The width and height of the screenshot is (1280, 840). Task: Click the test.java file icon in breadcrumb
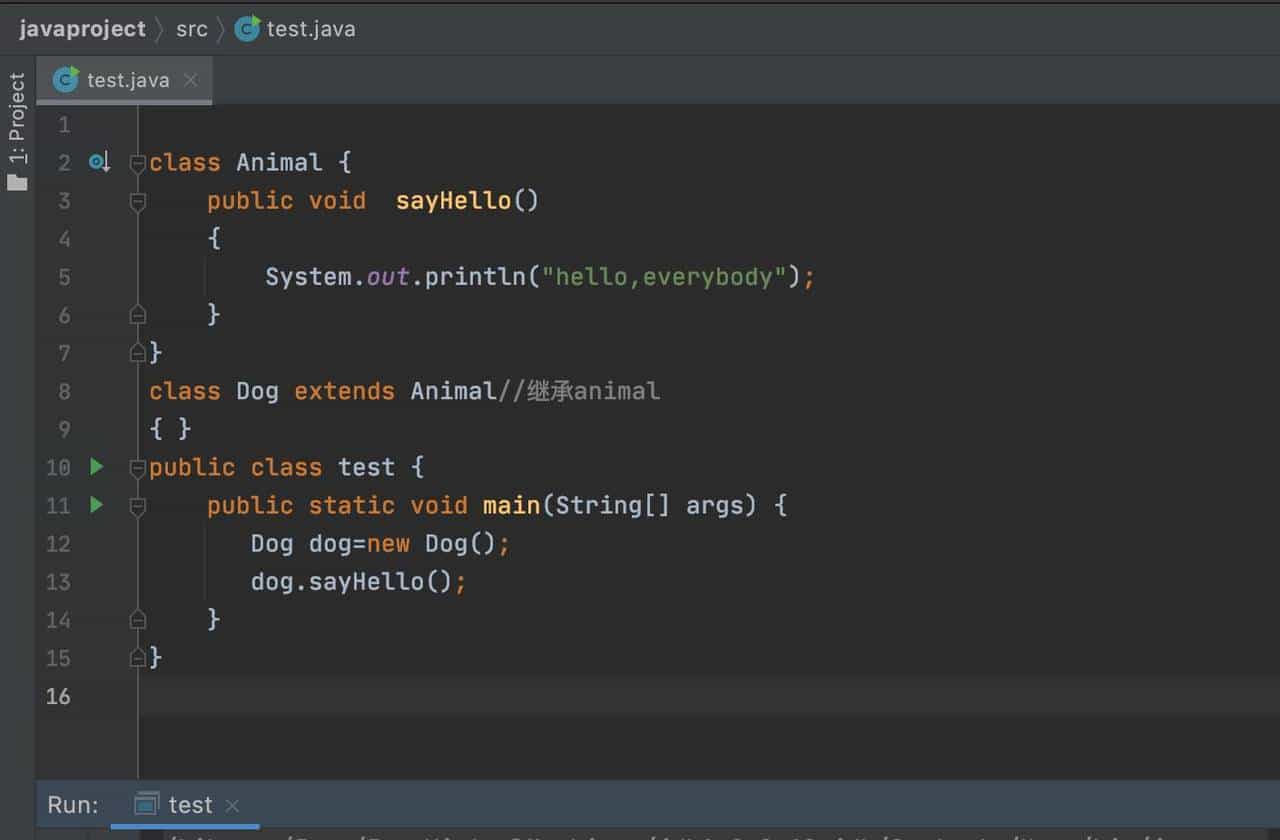click(x=247, y=29)
